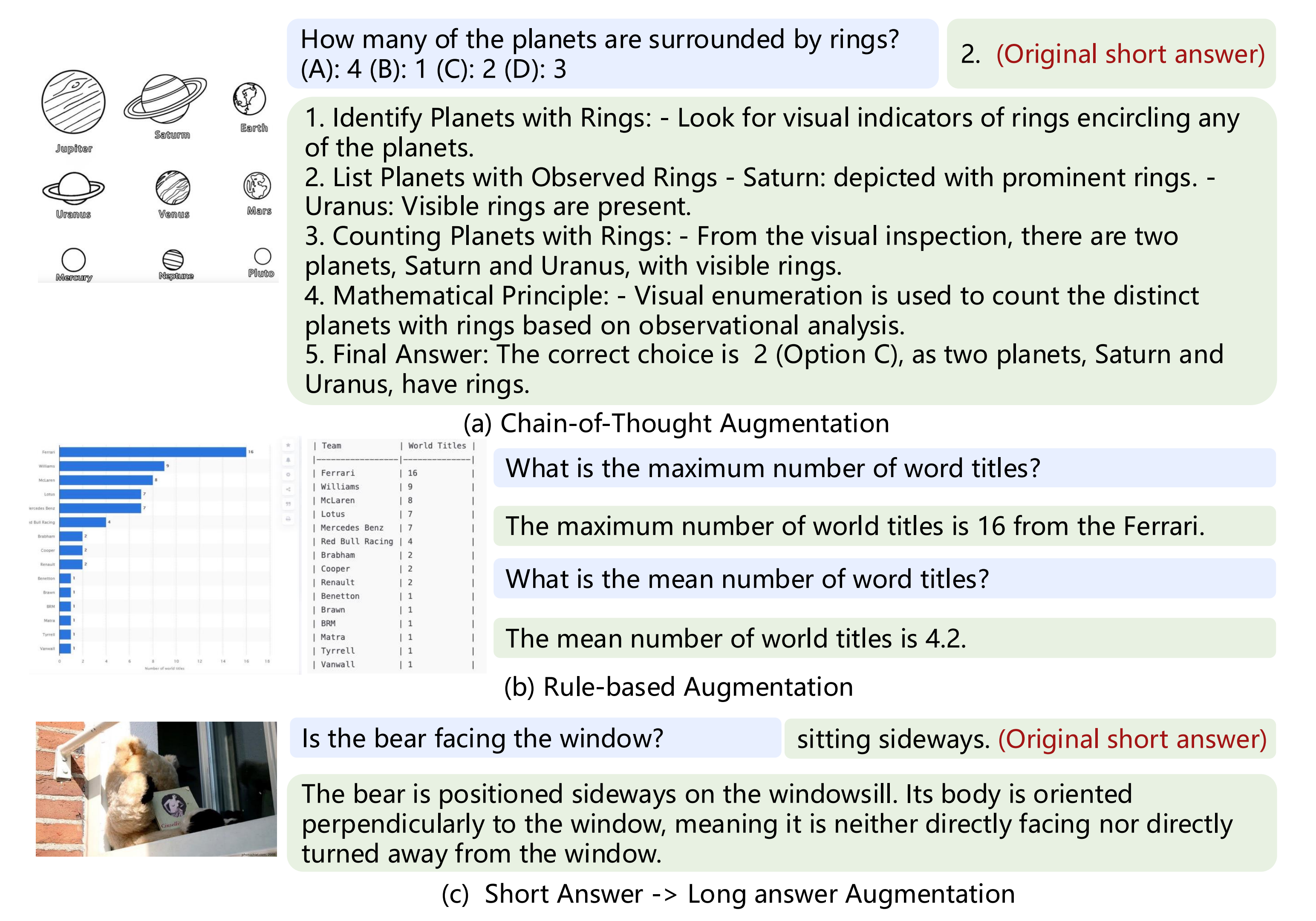1316x921 pixels.
Task: Click the star favorite icon beside chart
Action: pyautogui.click(x=289, y=445)
